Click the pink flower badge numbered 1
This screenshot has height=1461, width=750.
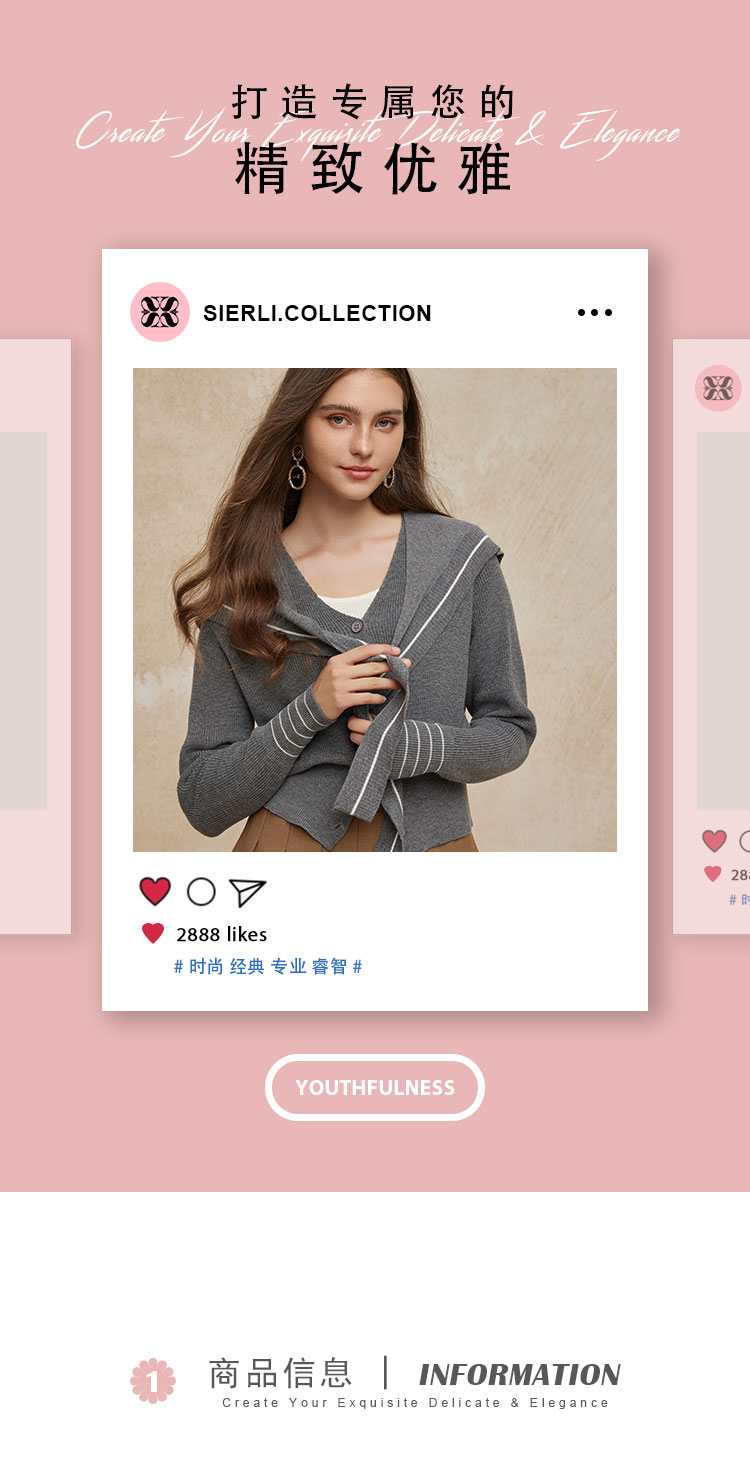(x=153, y=1380)
